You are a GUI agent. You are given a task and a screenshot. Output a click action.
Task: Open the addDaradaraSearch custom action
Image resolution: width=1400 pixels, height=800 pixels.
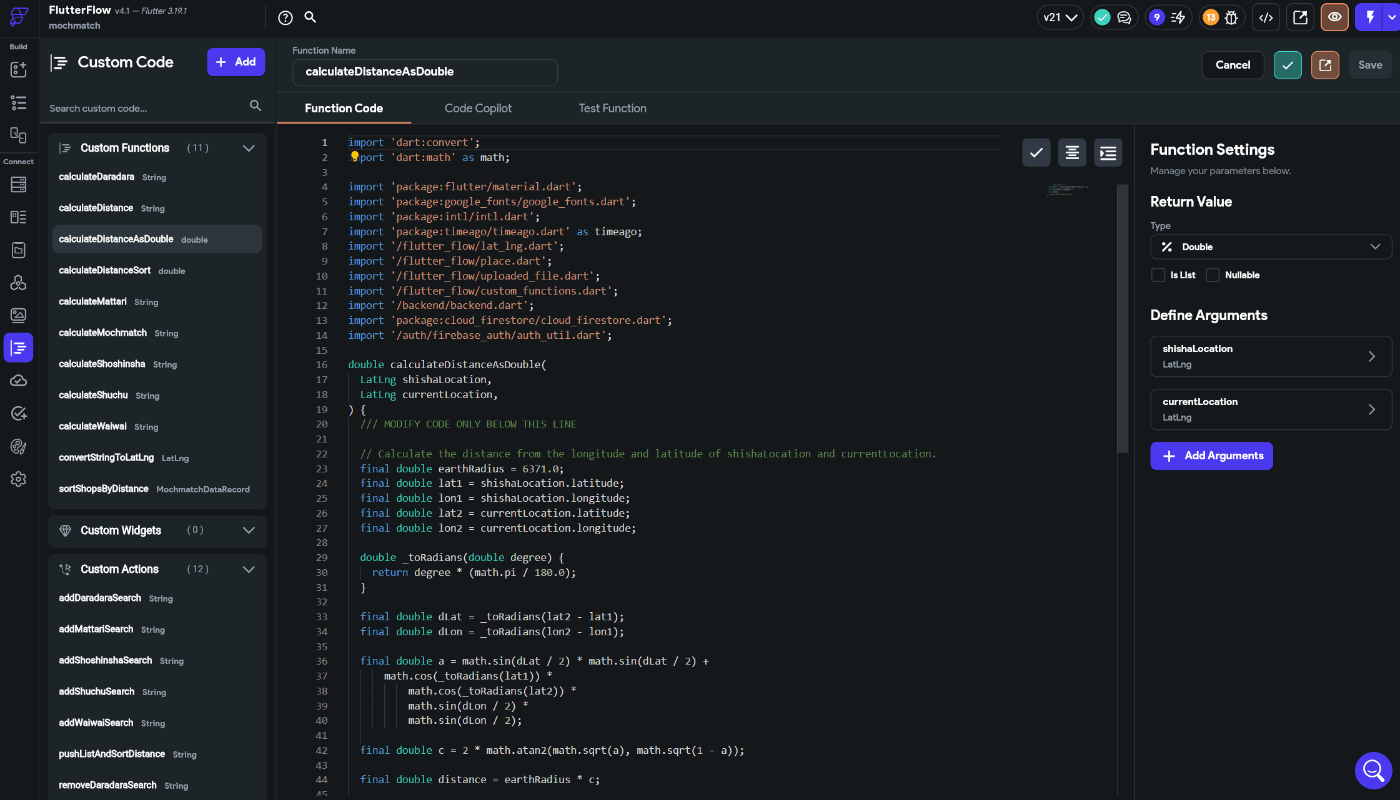coord(157,598)
